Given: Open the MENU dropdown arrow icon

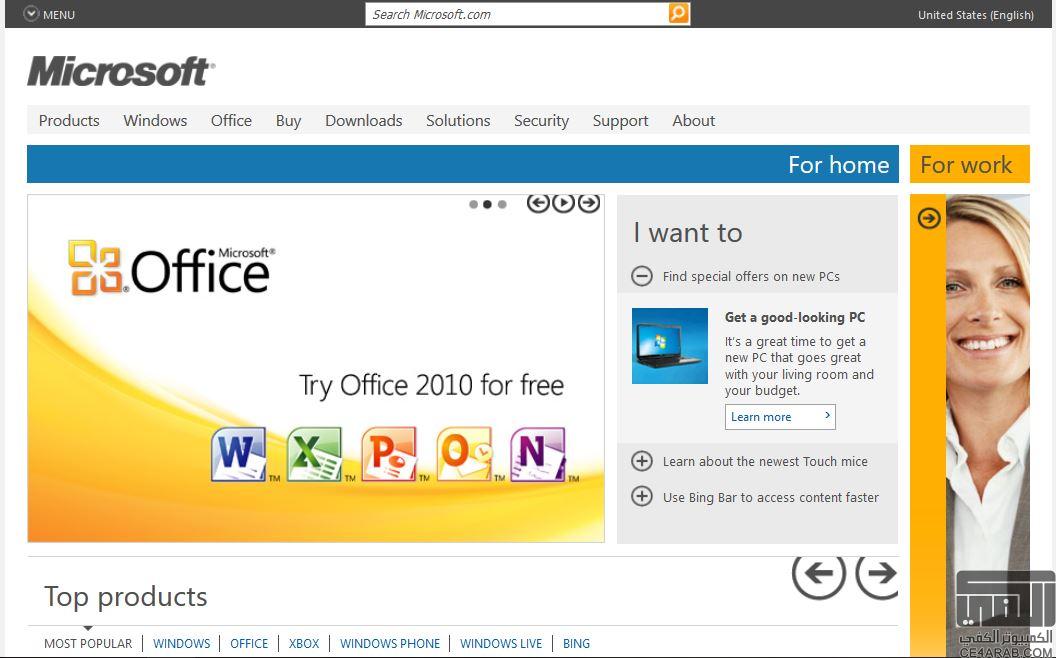Looking at the screenshot, I should pyautogui.click(x=31, y=14).
